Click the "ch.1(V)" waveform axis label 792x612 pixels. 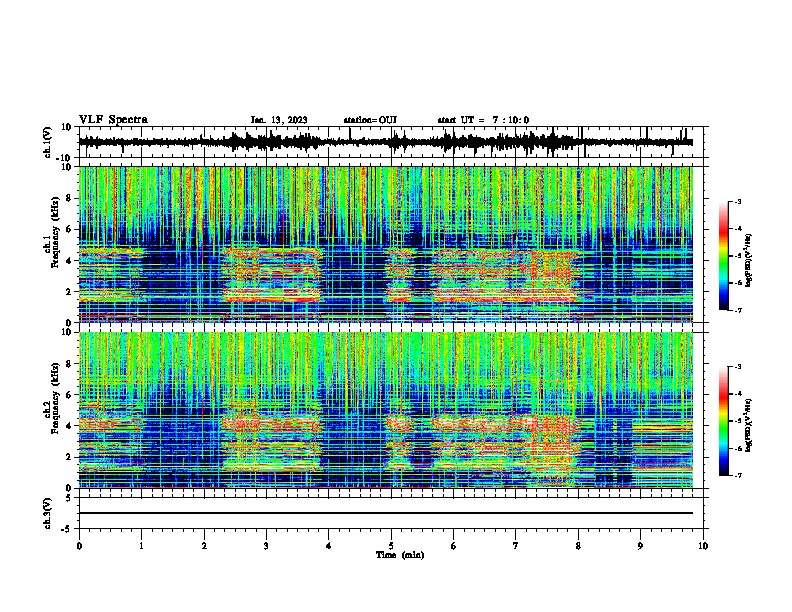pyautogui.click(x=48, y=142)
